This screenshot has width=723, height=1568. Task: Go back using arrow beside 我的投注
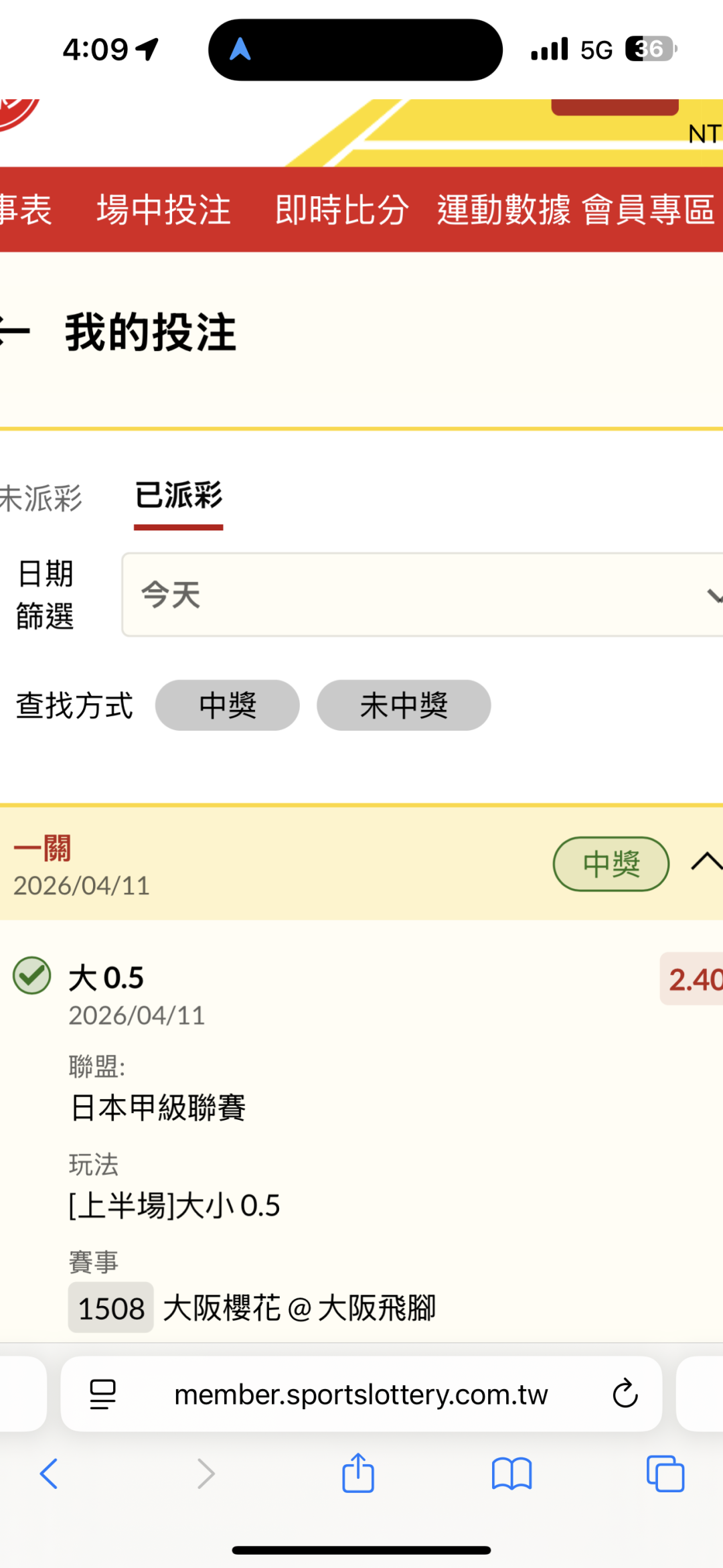coord(13,332)
